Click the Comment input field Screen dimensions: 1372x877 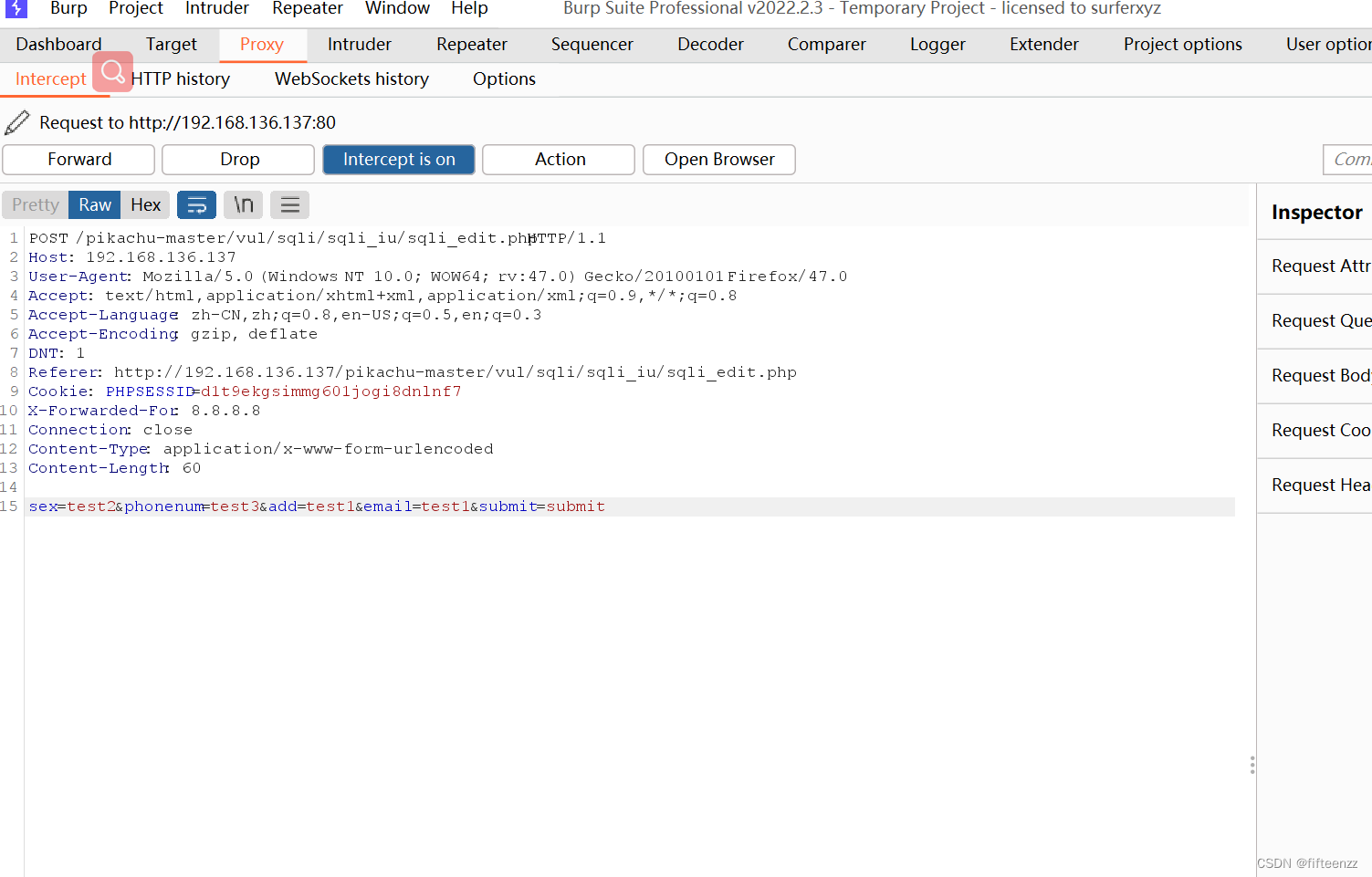pos(1348,160)
